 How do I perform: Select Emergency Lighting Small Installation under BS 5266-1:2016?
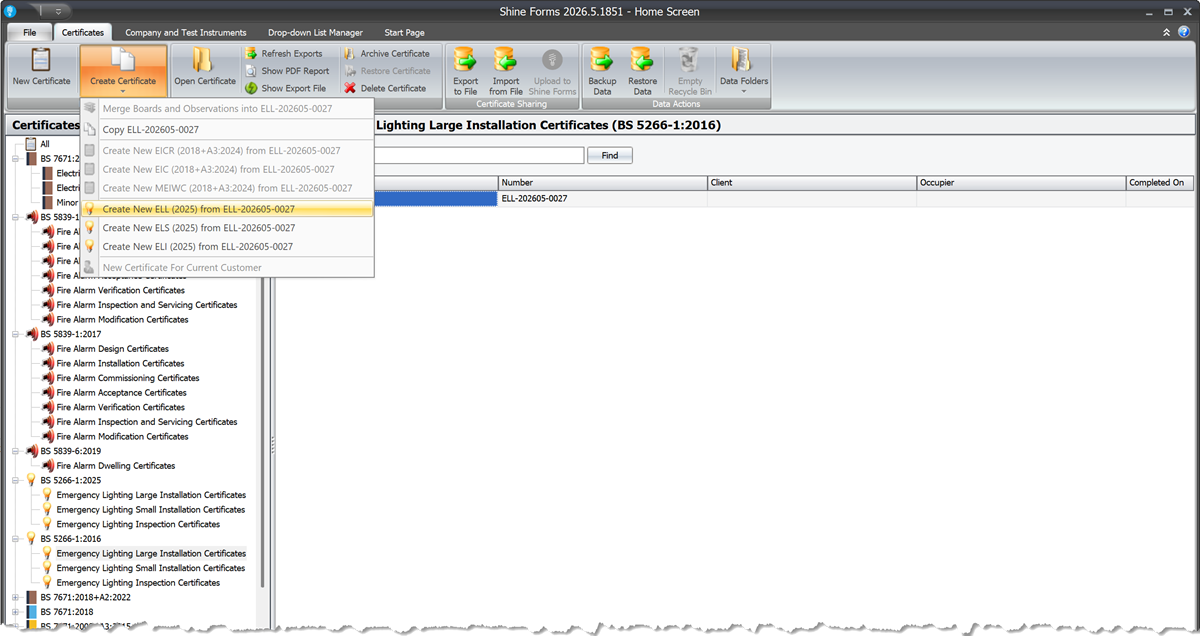pos(151,568)
